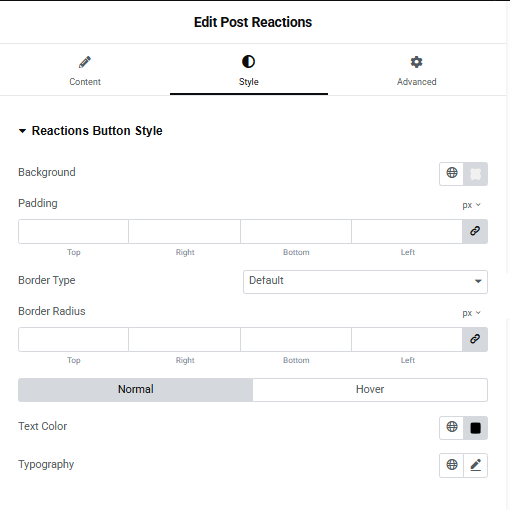The height and width of the screenshot is (510, 510).
Task: Toggle the Border Radius link values icon
Action: pyautogui.click(x=475, y=339)
